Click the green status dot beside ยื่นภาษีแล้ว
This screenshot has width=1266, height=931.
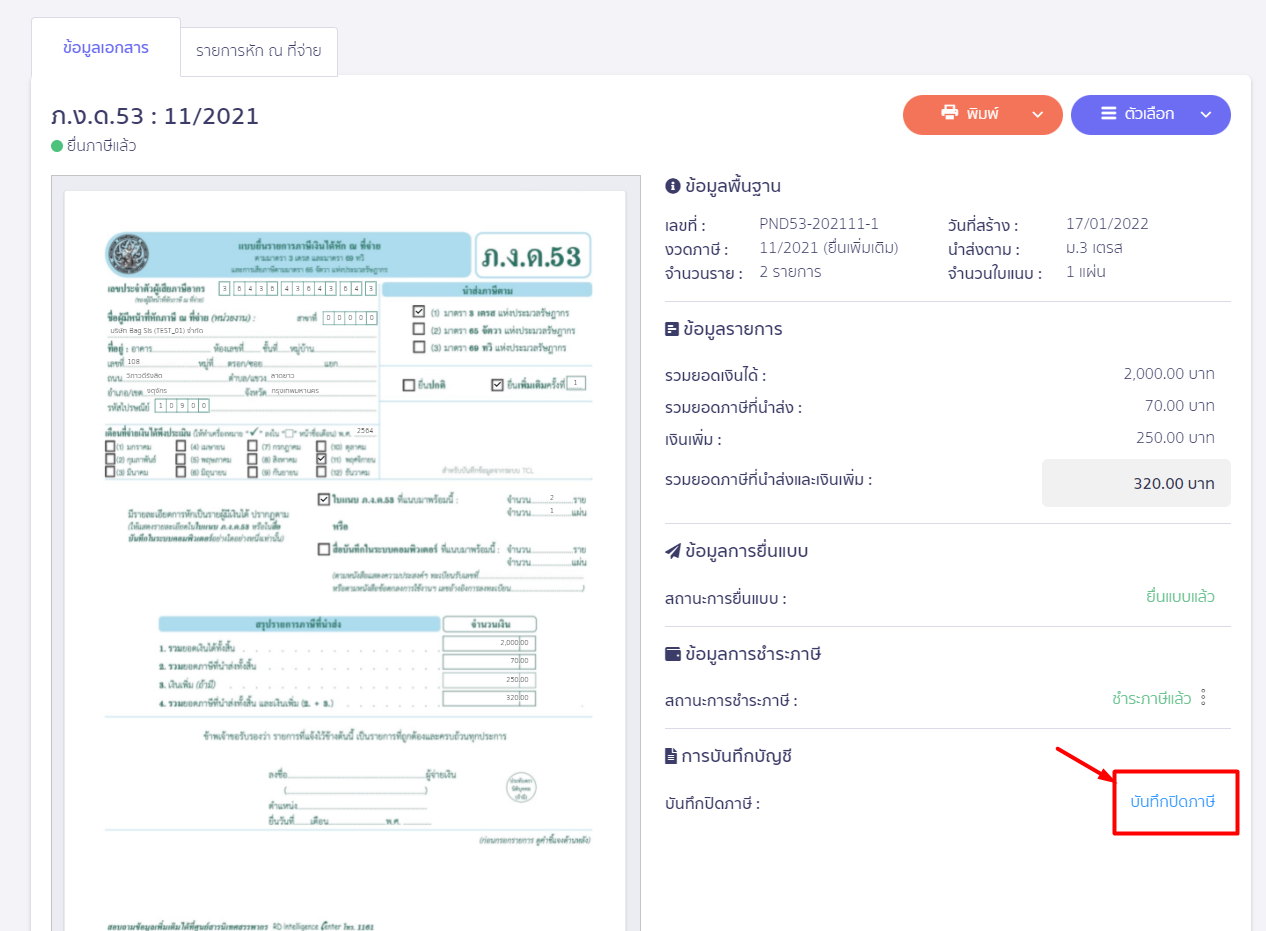pos(57,146)
